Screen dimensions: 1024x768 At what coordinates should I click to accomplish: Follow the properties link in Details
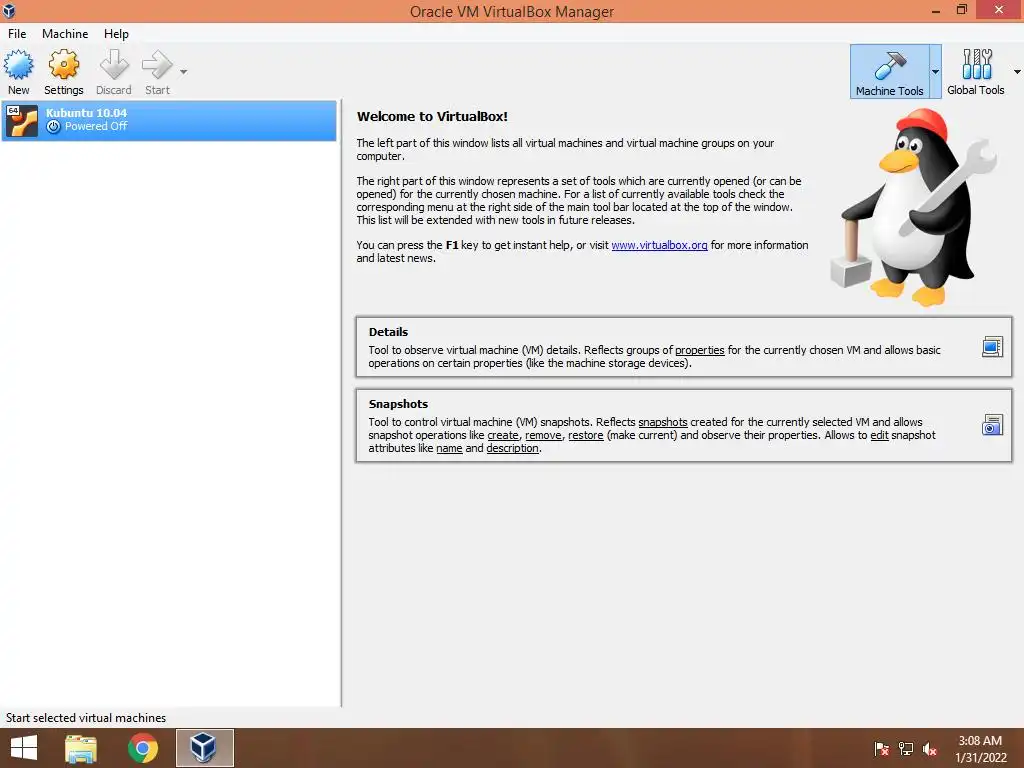[699, 350]
